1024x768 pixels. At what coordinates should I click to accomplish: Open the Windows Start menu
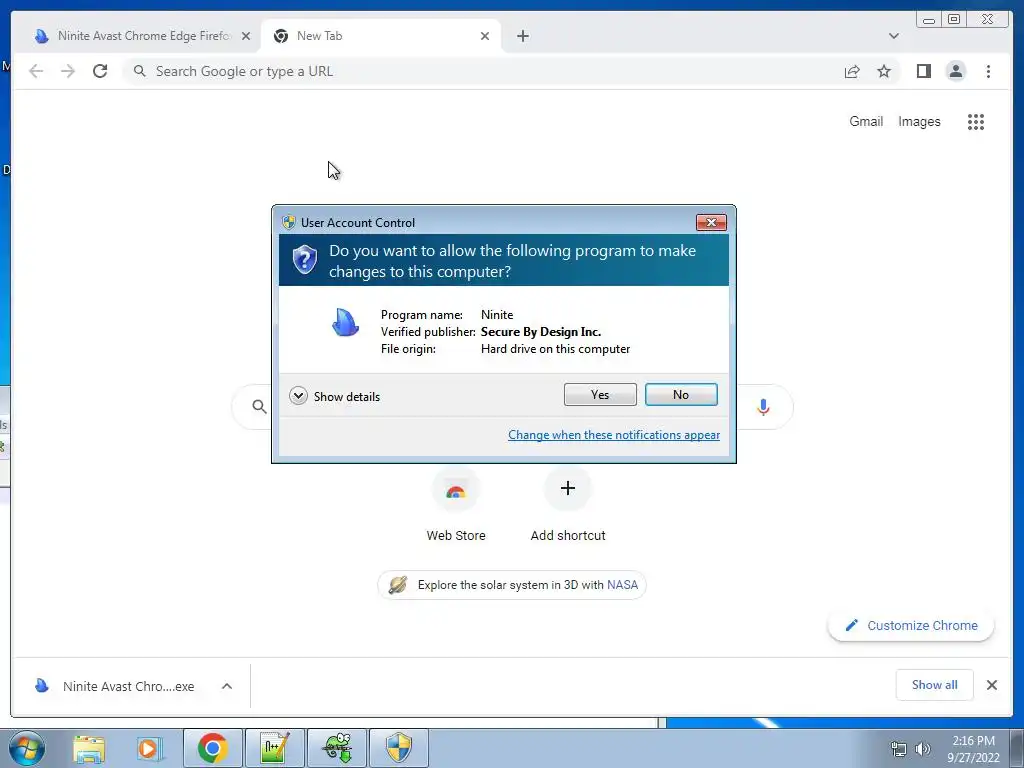[27, 748]
